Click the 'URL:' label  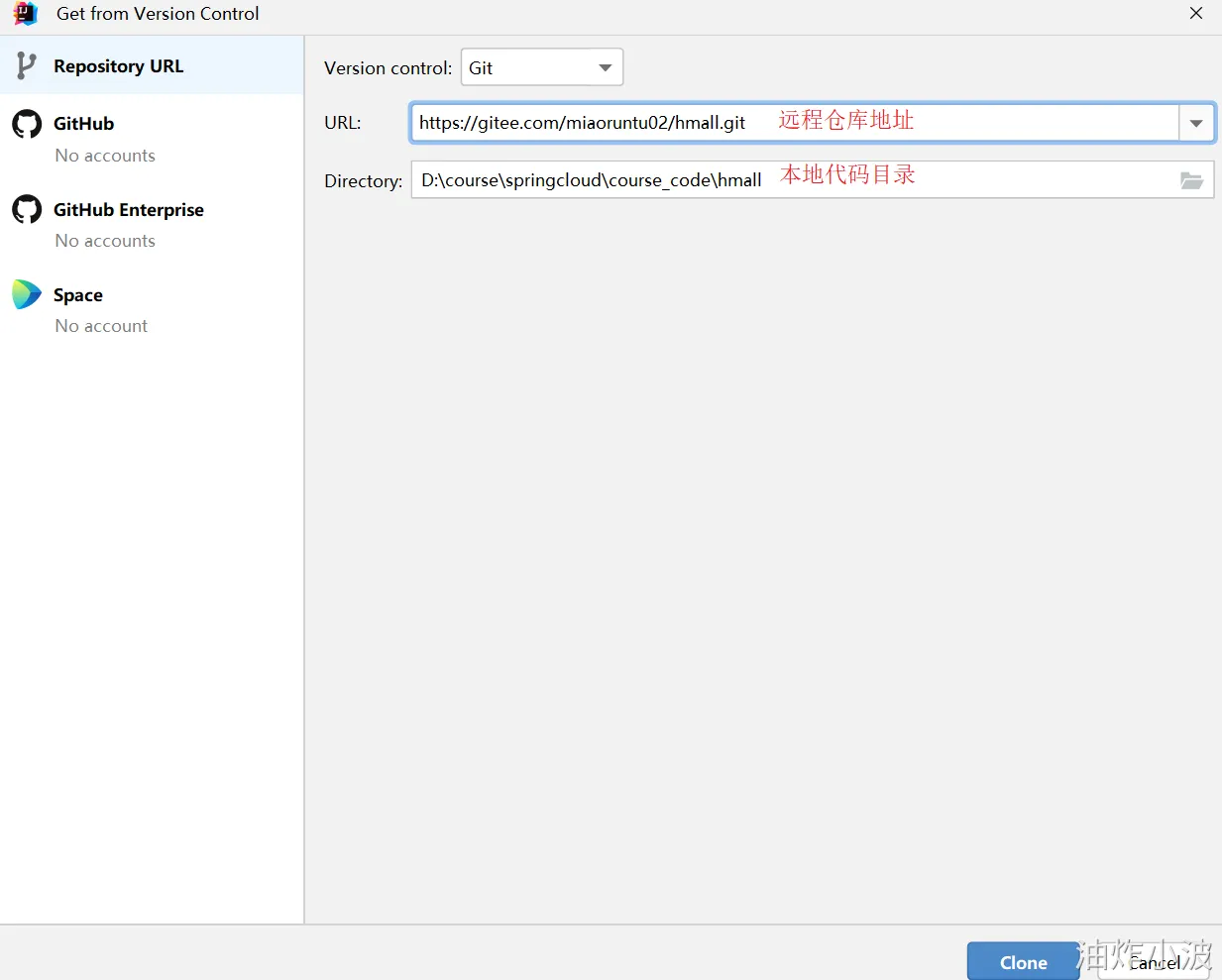(343, 123)
